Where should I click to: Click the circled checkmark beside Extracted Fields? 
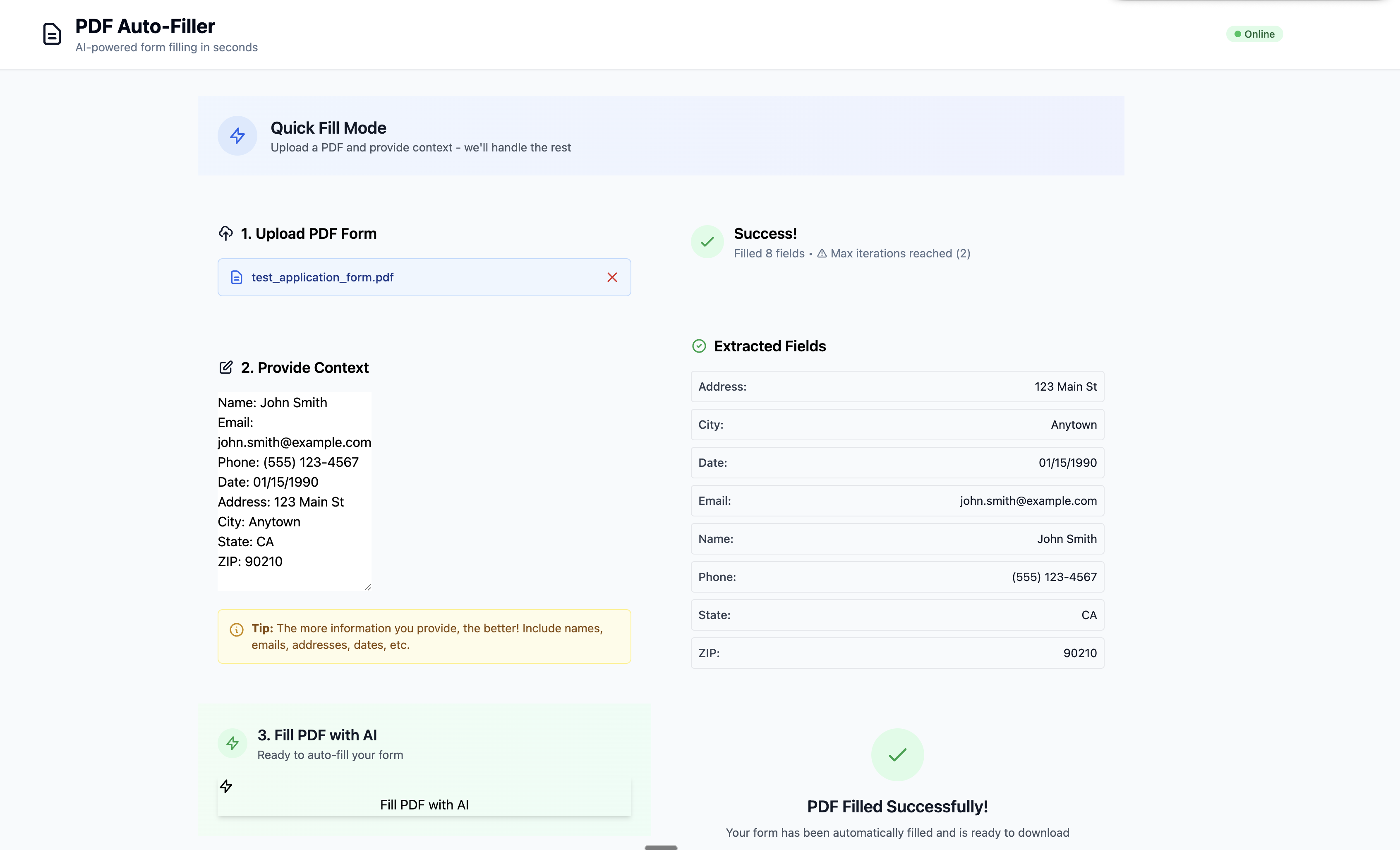699,346
